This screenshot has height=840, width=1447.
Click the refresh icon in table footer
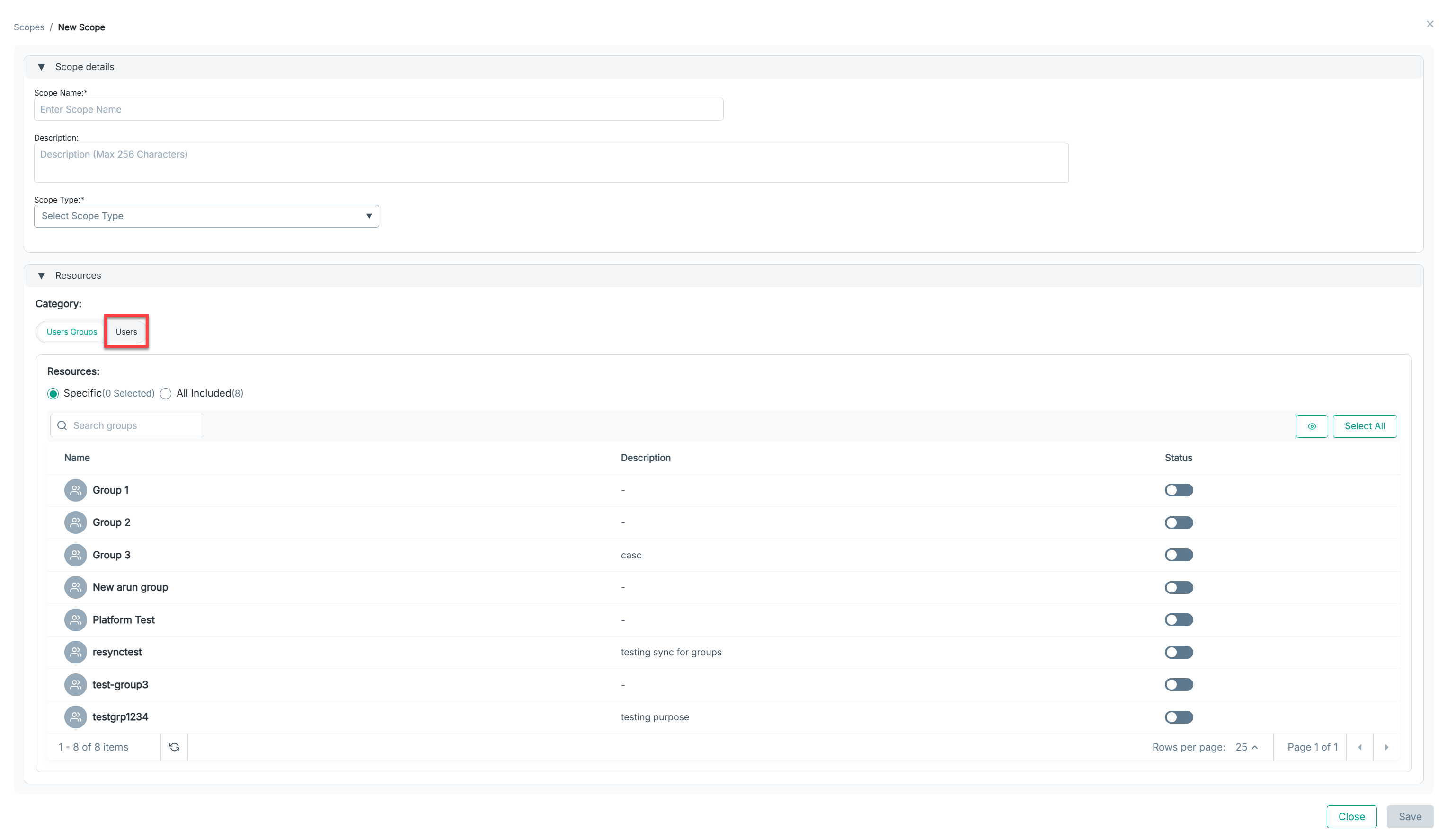click(175, 747)
